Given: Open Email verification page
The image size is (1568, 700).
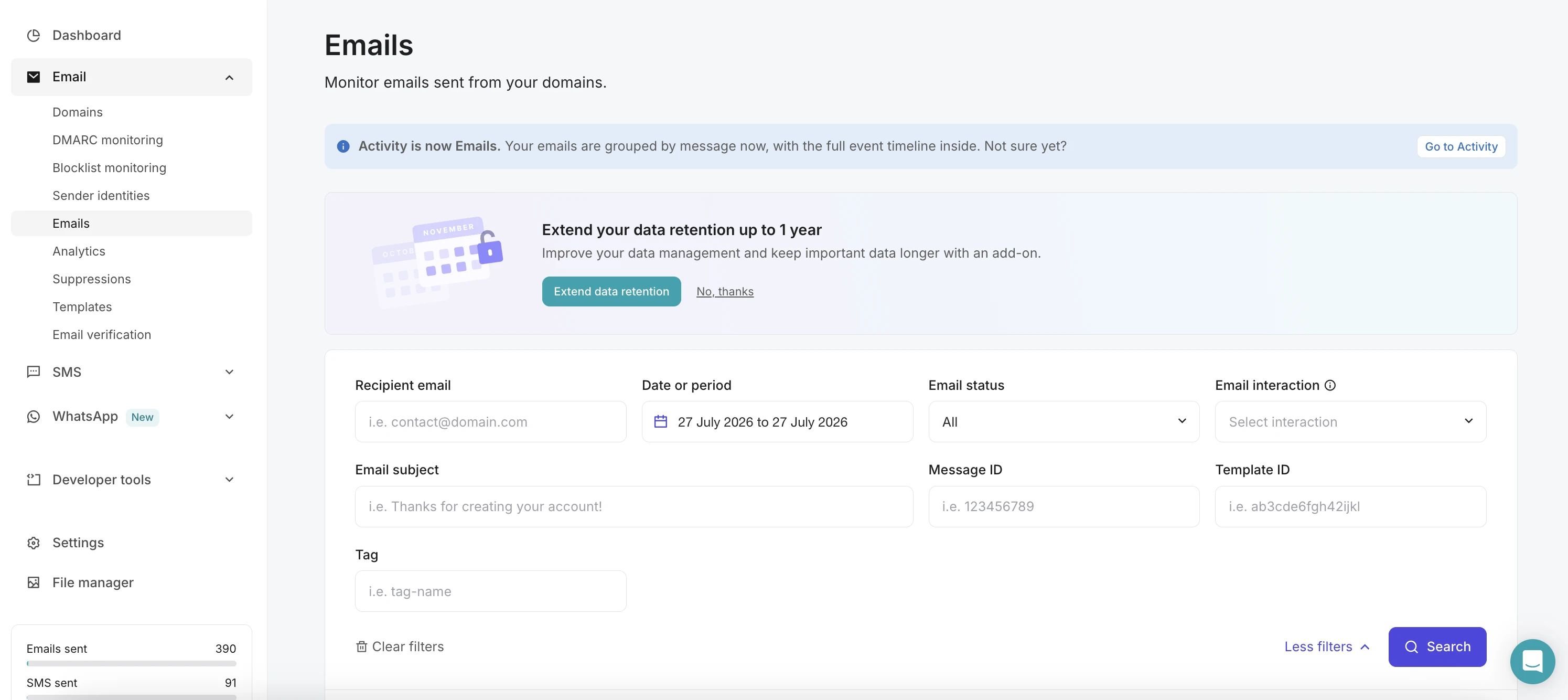Looking at the screenshot, I should pos(102,334).
